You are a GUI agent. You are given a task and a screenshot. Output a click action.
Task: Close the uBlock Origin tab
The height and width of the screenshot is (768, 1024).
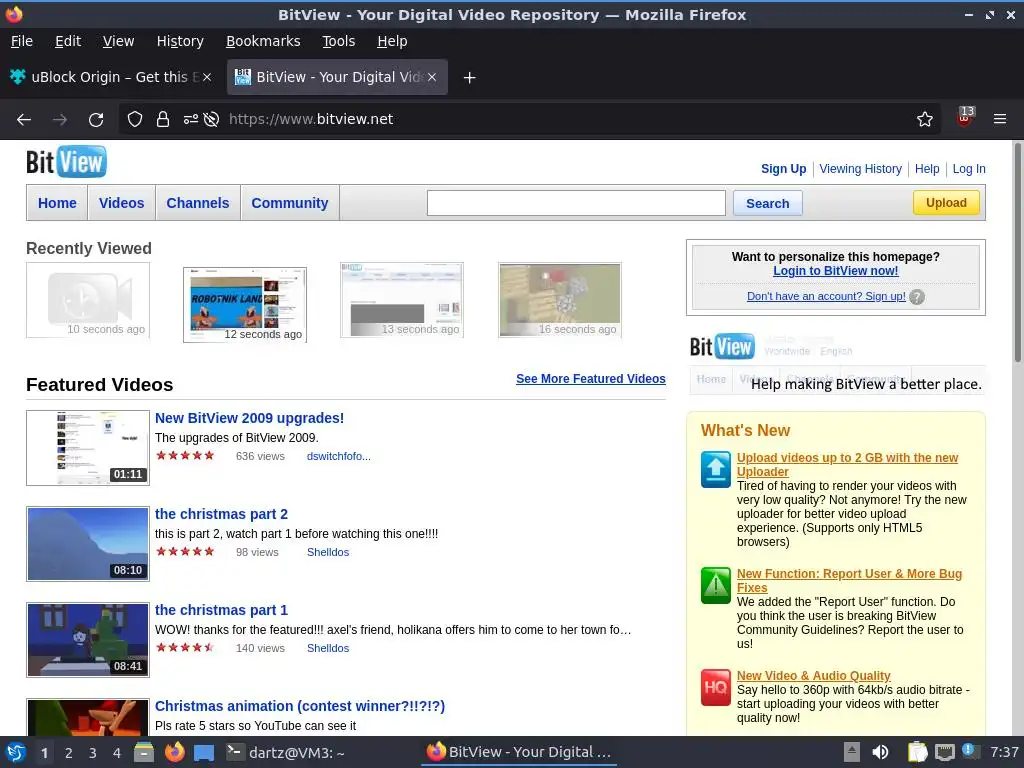(x=206, y=77)
